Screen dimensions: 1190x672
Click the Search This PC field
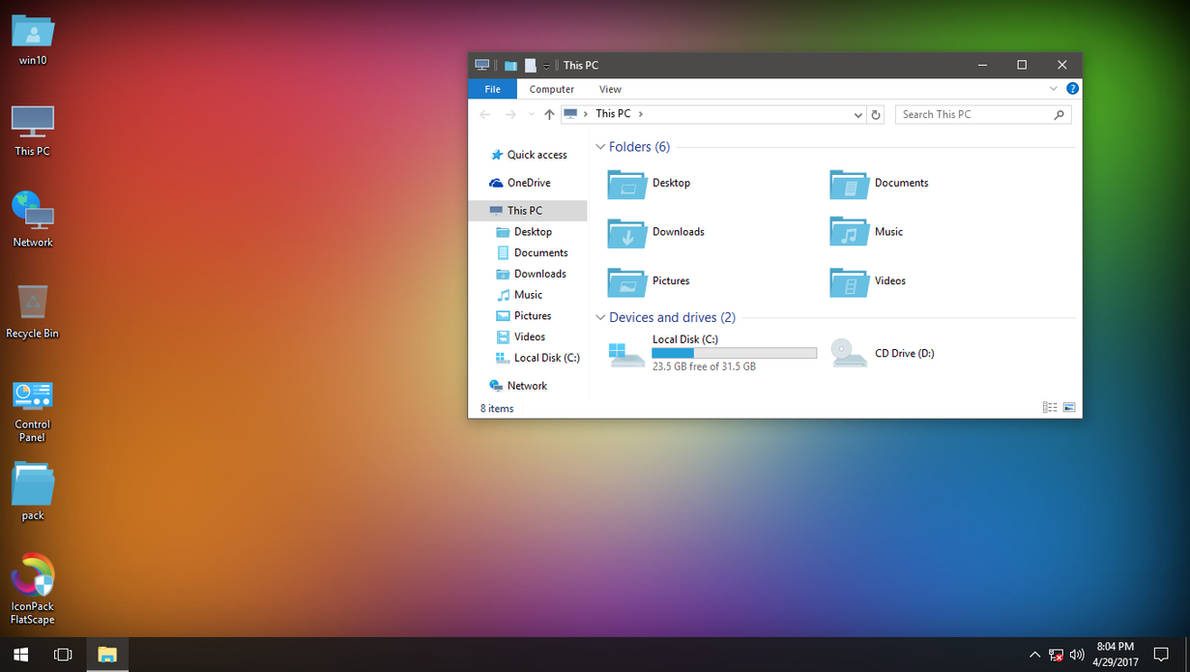click(983, 115)
